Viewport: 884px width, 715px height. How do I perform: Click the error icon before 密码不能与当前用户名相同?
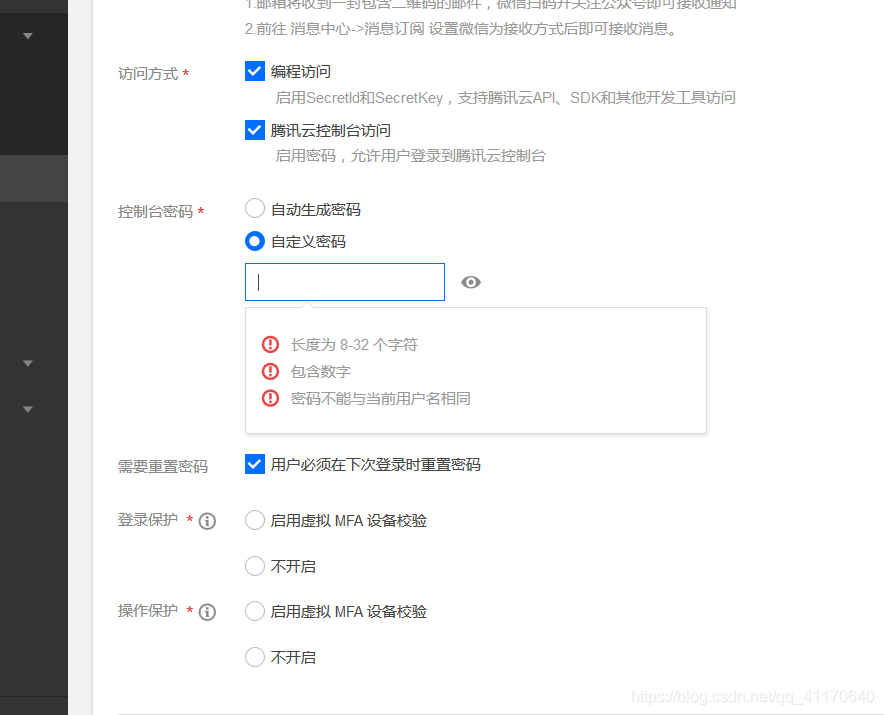point(269,398)
